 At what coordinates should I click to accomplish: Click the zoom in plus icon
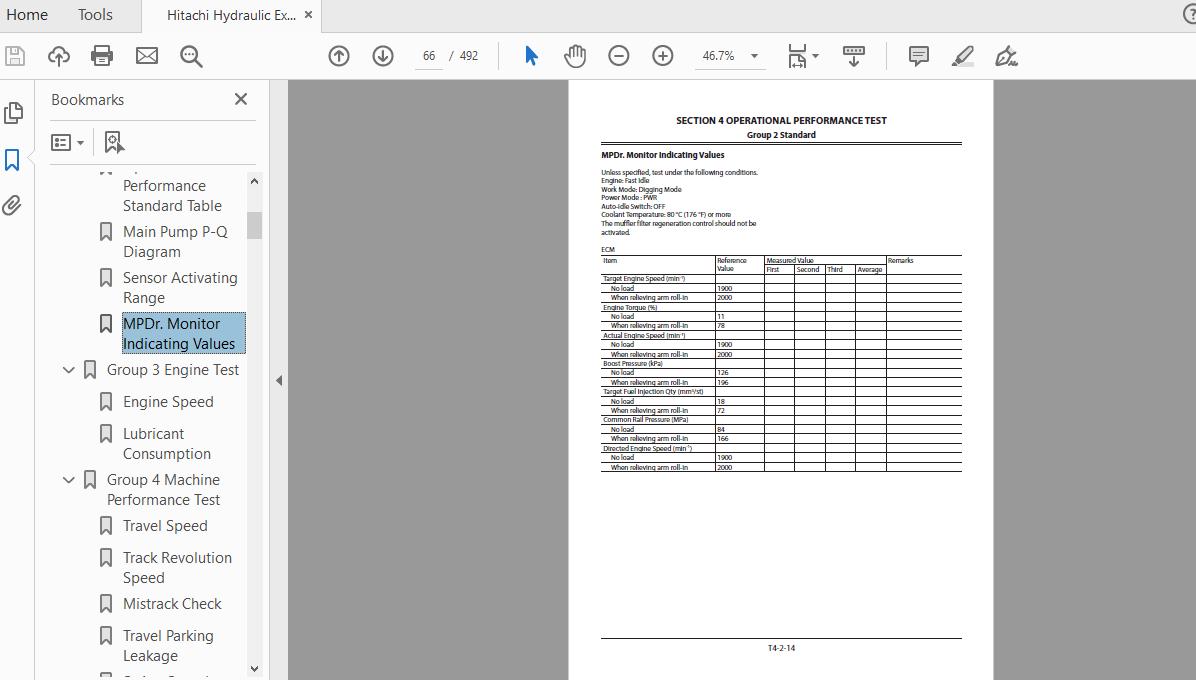tap(663, 56)
